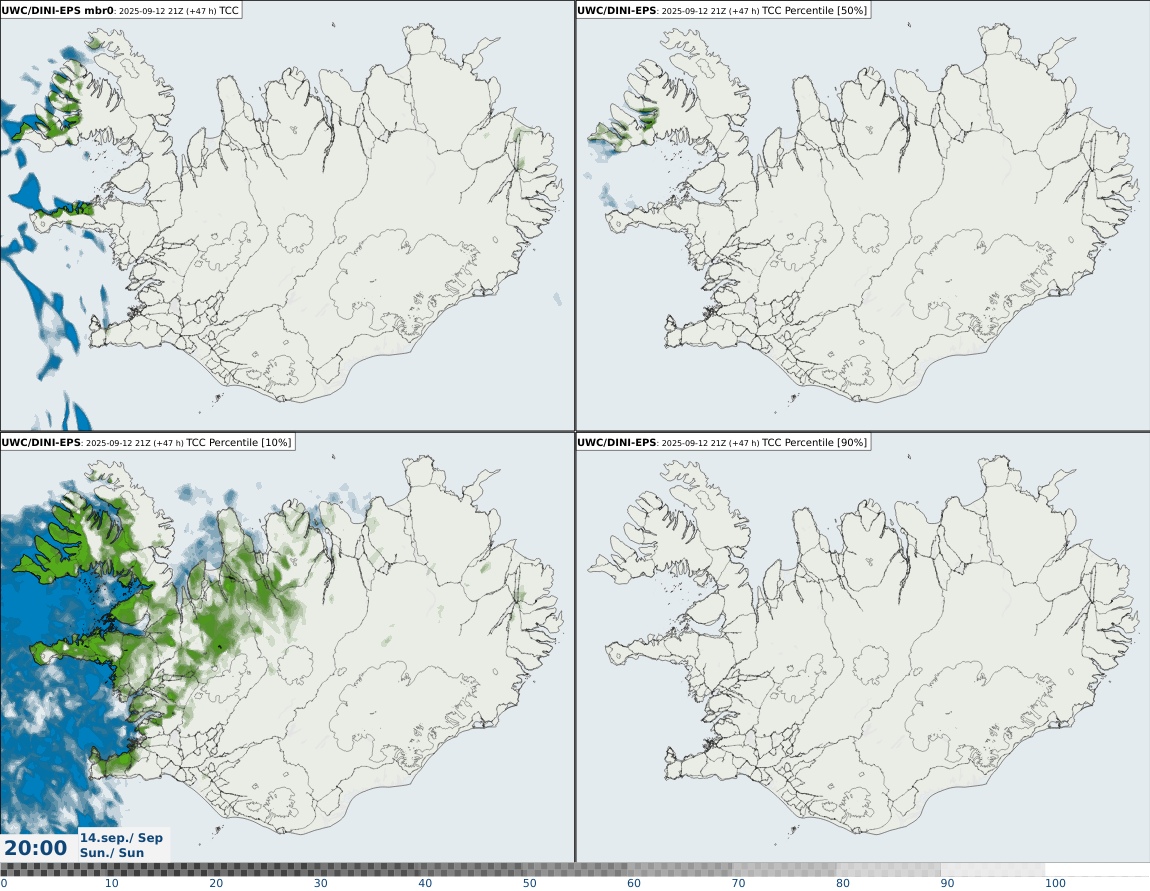Click the 10 tick on the color scale
Viewport: 1150px width, 891px height.
click(x=111, y=883)
